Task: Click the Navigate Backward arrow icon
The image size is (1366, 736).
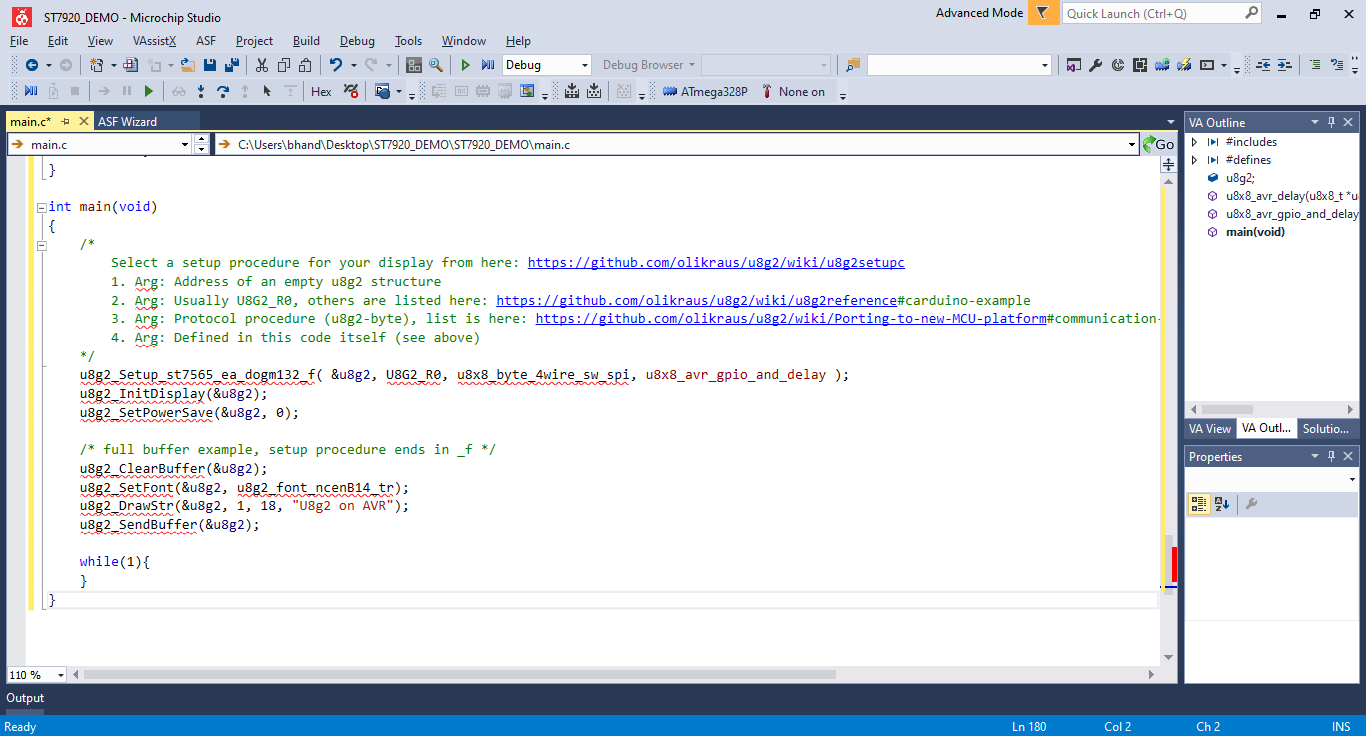Action: click(x=32, y=65)
